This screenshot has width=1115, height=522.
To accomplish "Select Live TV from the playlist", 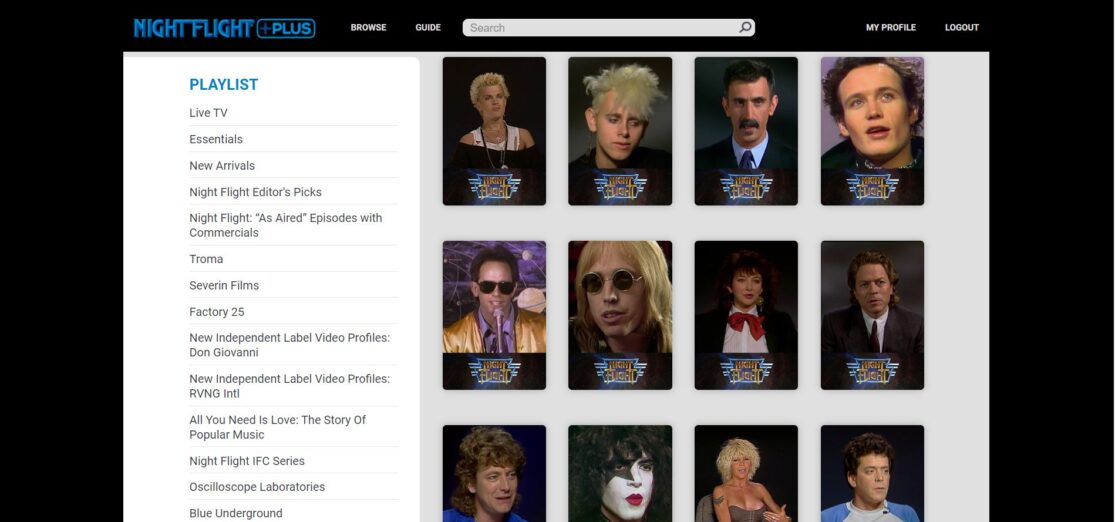I will pyautogui.click(x=208, y=113).
